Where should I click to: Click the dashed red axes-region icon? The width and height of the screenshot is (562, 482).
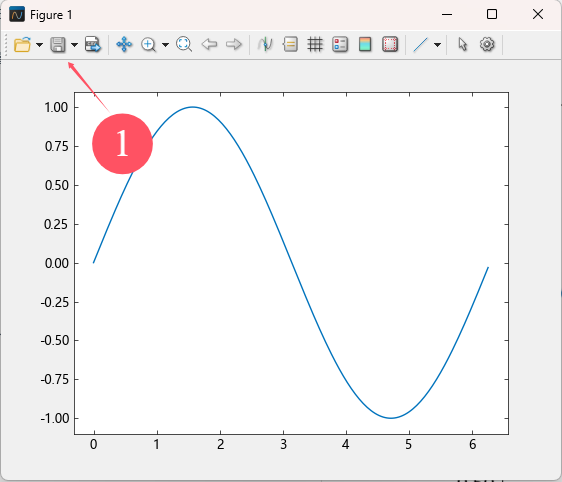coord(390,44)
